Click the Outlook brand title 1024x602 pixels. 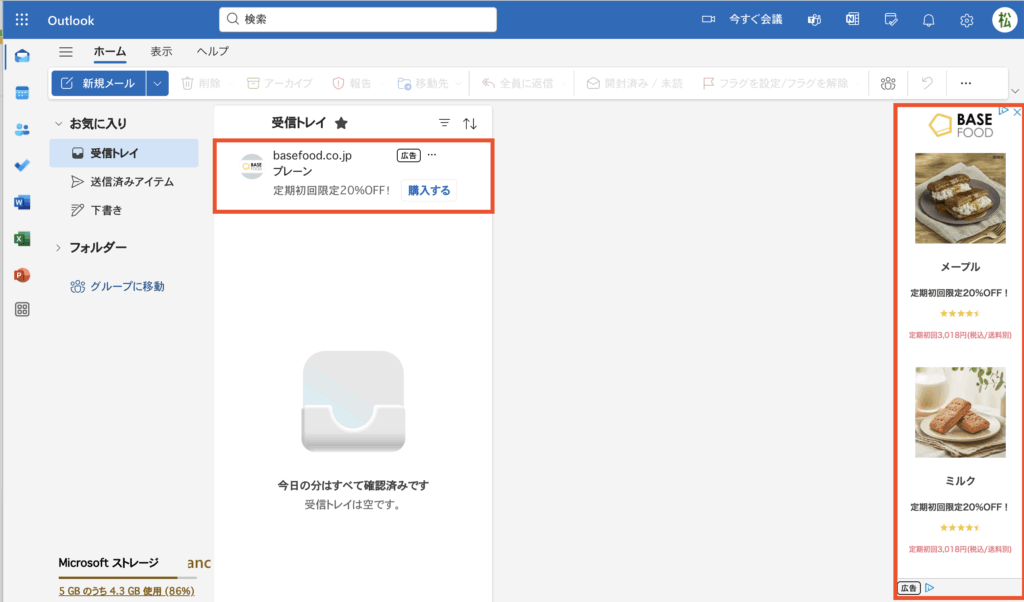[71, 20]
